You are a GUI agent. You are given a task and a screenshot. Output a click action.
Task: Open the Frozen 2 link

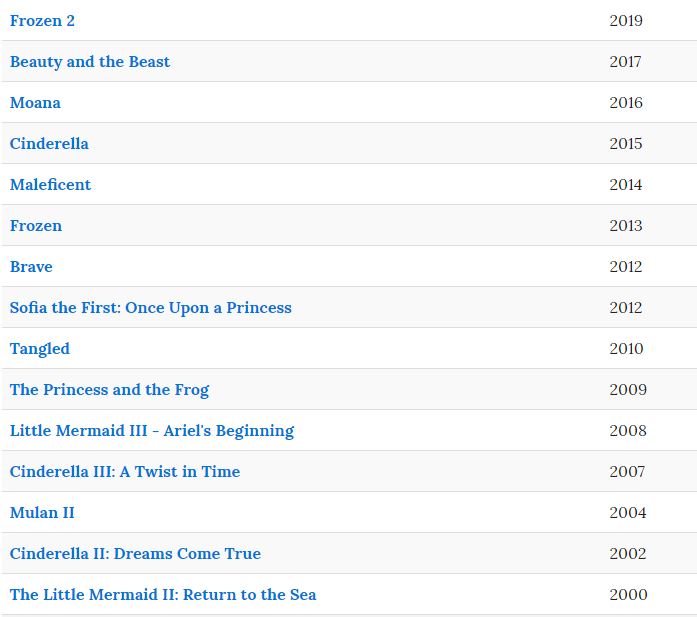42,21
